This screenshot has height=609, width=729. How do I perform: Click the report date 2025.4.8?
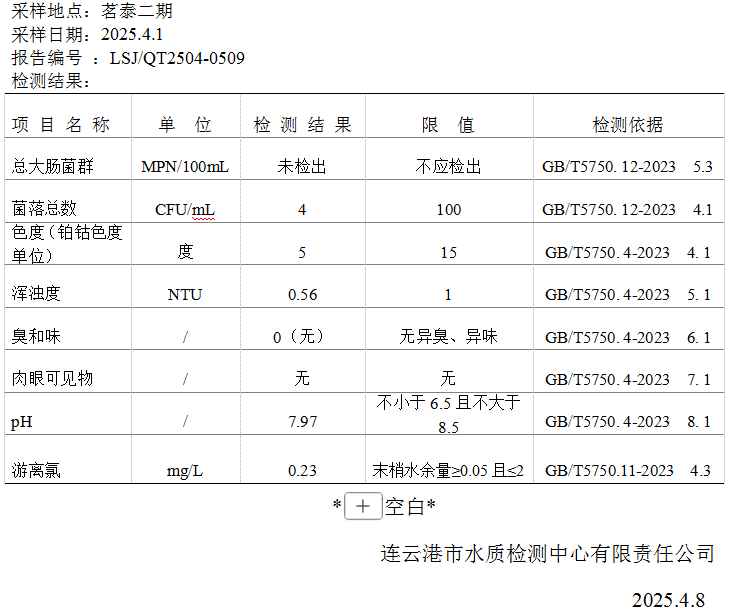pyautogui.click(x=668, y=599)
